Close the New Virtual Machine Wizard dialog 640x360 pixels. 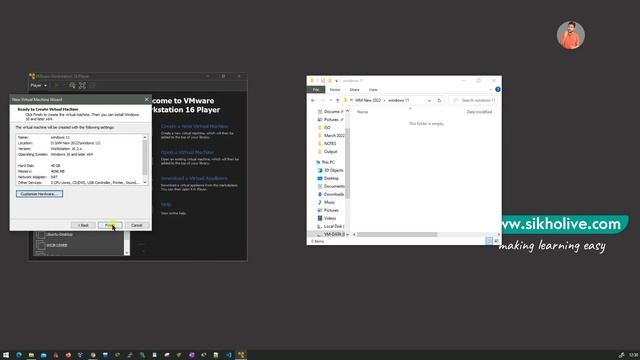147,99
